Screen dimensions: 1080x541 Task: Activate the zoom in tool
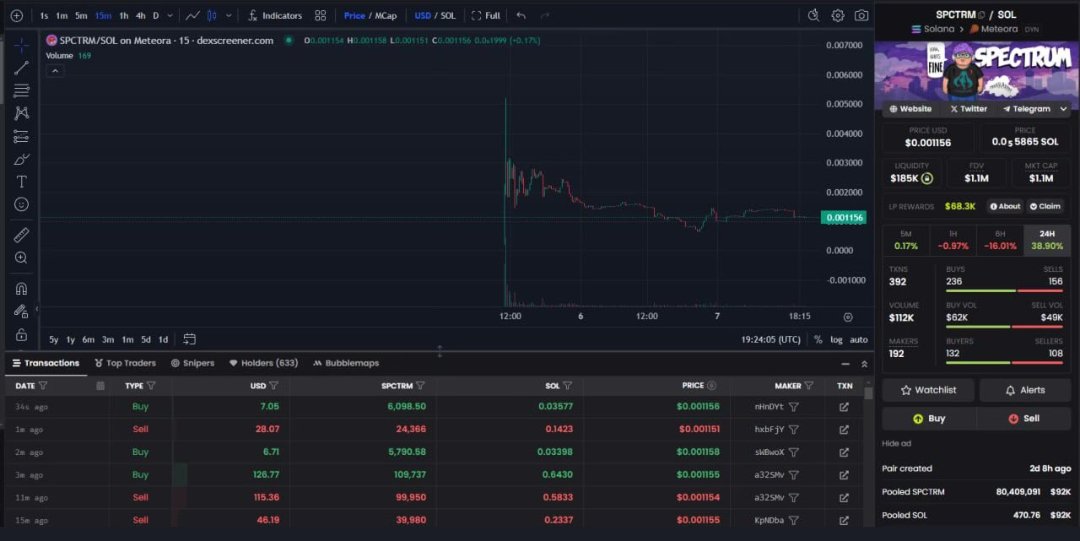click(21, 258)
